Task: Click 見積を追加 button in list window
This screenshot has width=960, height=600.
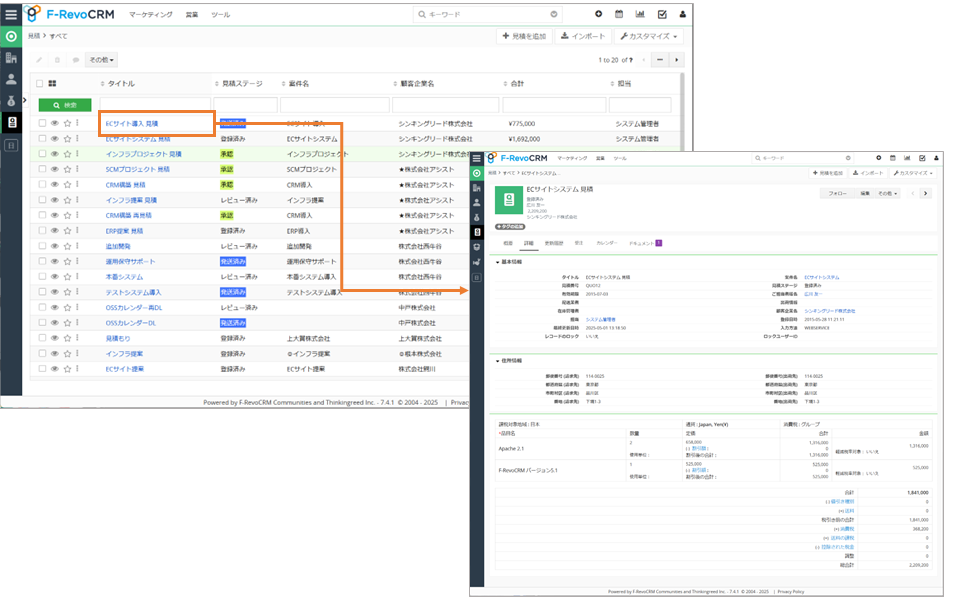Action: pyautogui.click(x=524, y=37)
